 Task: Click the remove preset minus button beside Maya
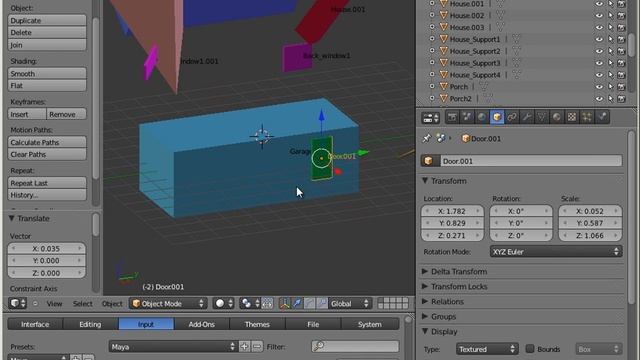click(257, 347)
